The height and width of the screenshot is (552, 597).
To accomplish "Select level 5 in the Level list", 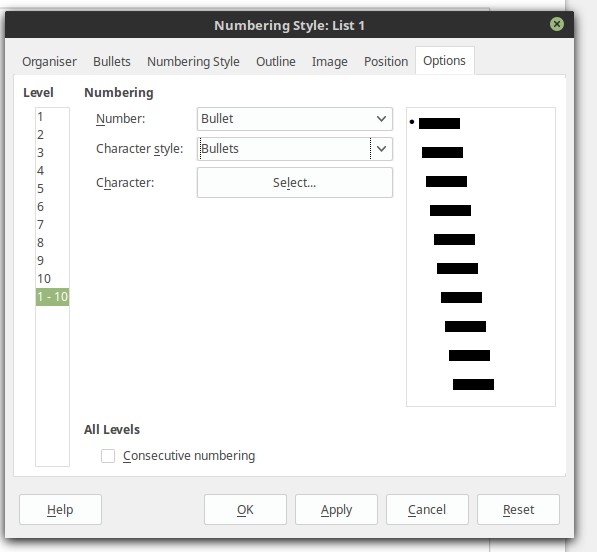I will (53, 188).
